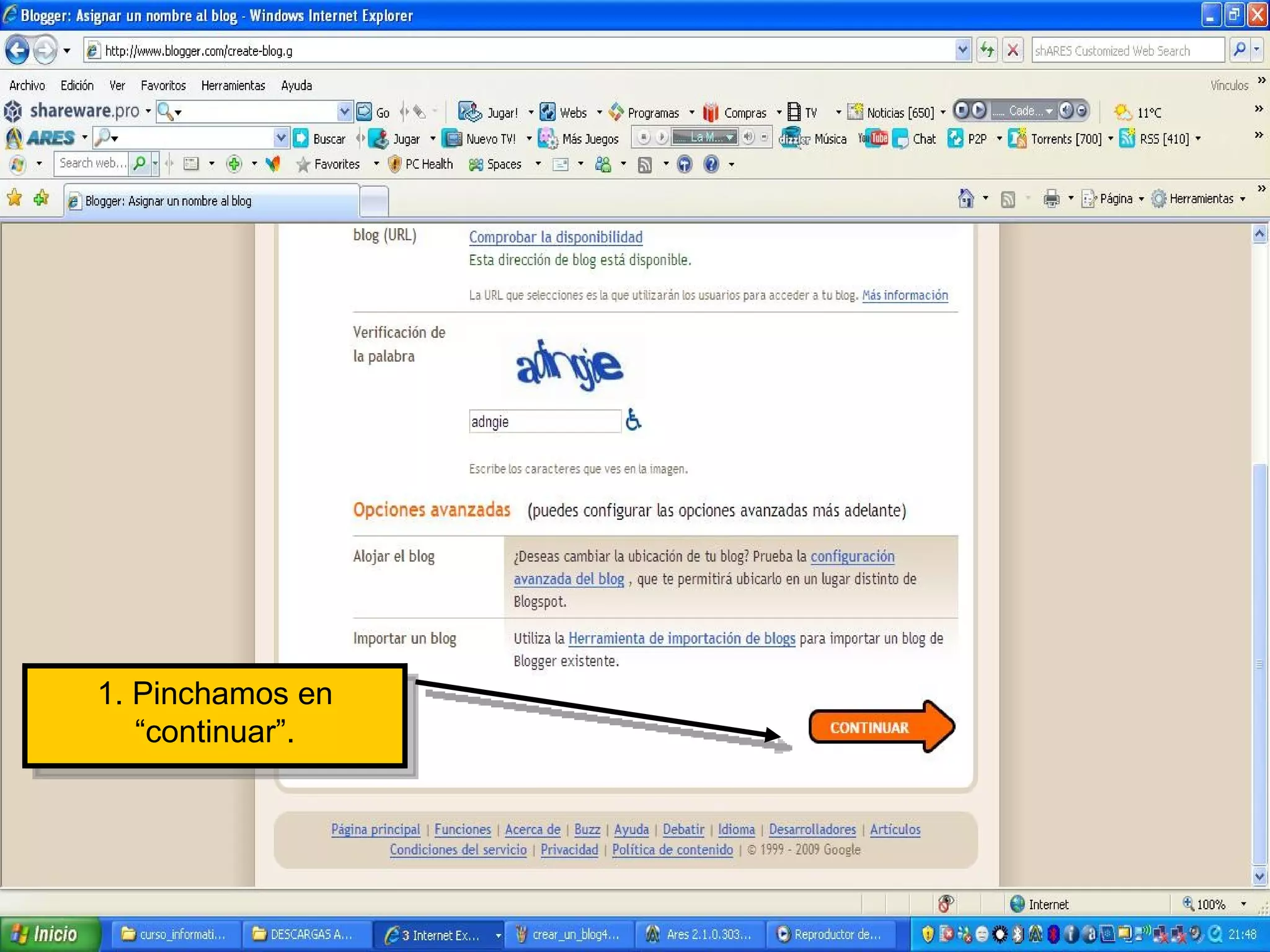This screenshot has height=952, width=1270.
Task: Open the RSS [410] dropdown
Action: pos(1198,139)
